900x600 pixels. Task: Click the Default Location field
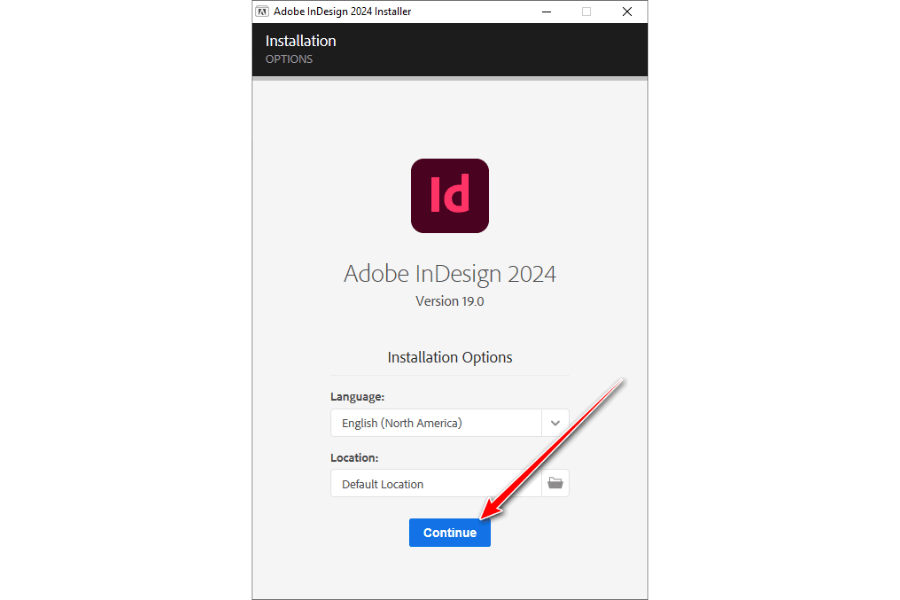tap(435, 484)
